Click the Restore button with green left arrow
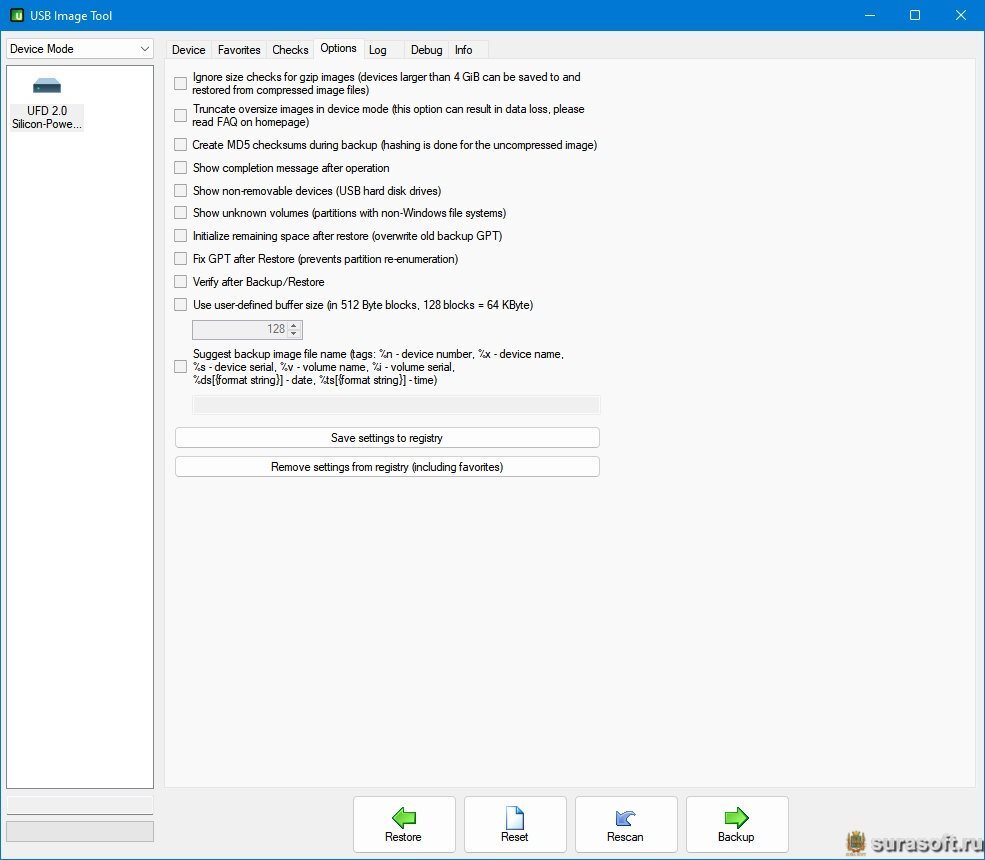Viewport: 985px width, 860px height. pos(404,824)
